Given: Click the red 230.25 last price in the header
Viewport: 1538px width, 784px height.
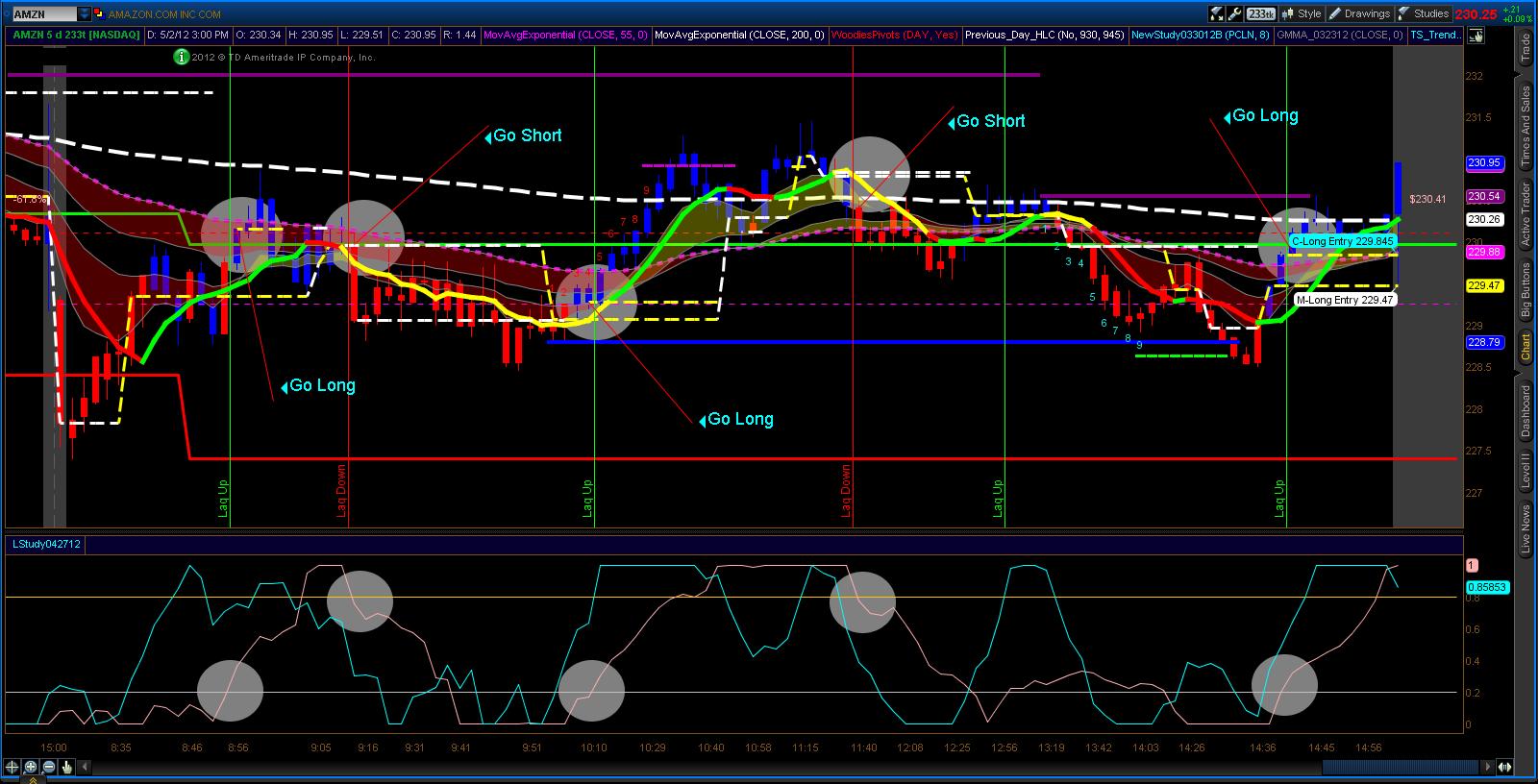Looking at the screenshot, I should pos(1476,14).
